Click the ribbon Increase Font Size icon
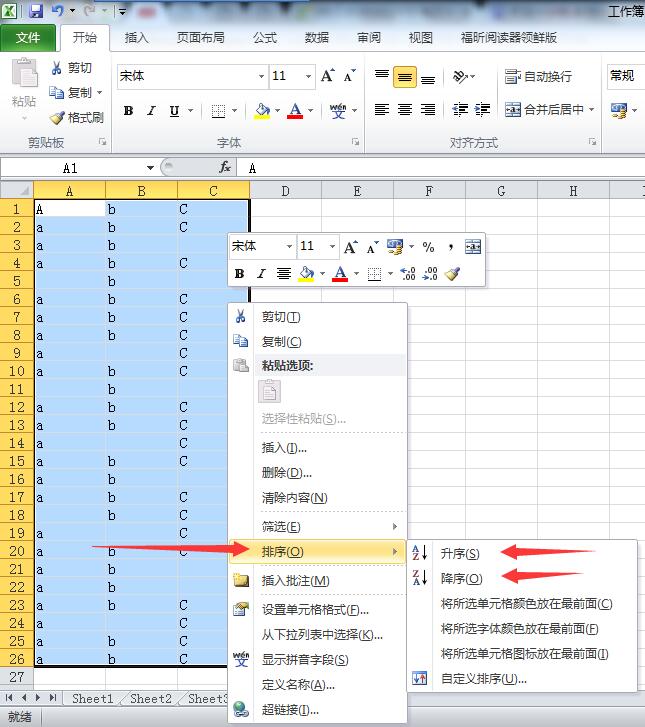Viewport: 645px width, 727px height. (327, 76)
